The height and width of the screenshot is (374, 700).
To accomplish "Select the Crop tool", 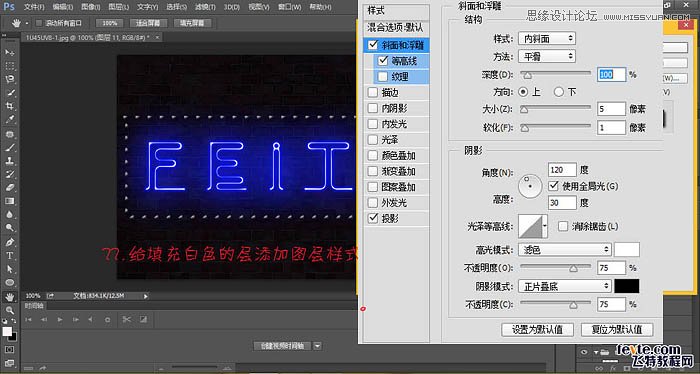I will (x=10, y=106).
